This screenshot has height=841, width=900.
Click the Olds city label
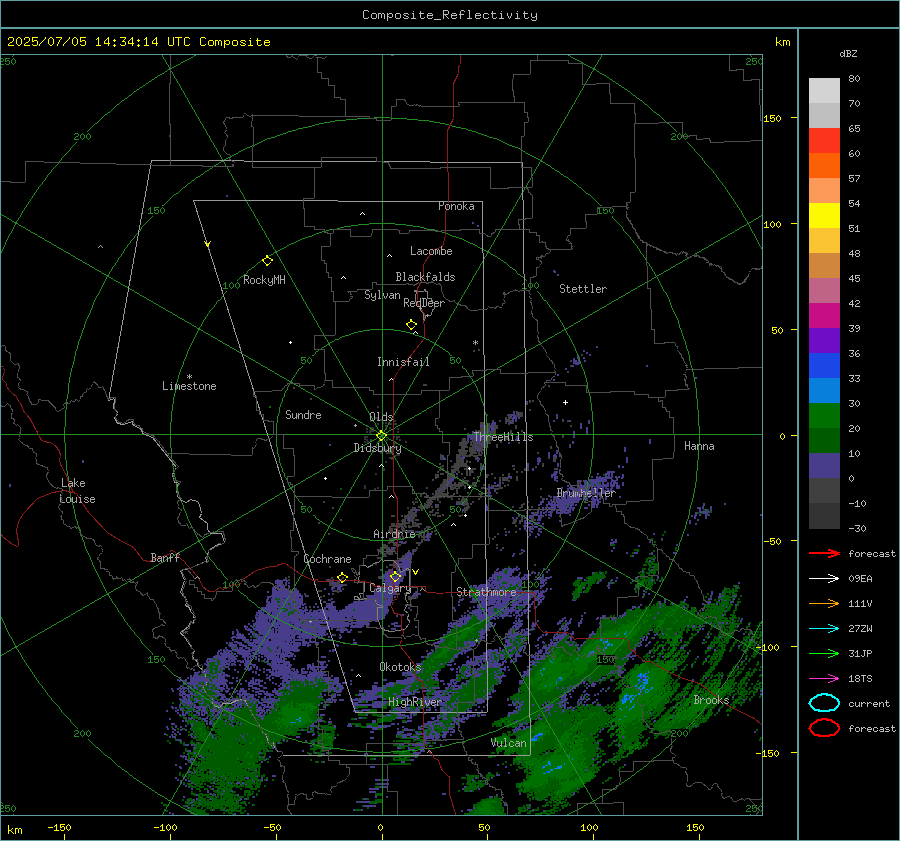click(381, 417)
